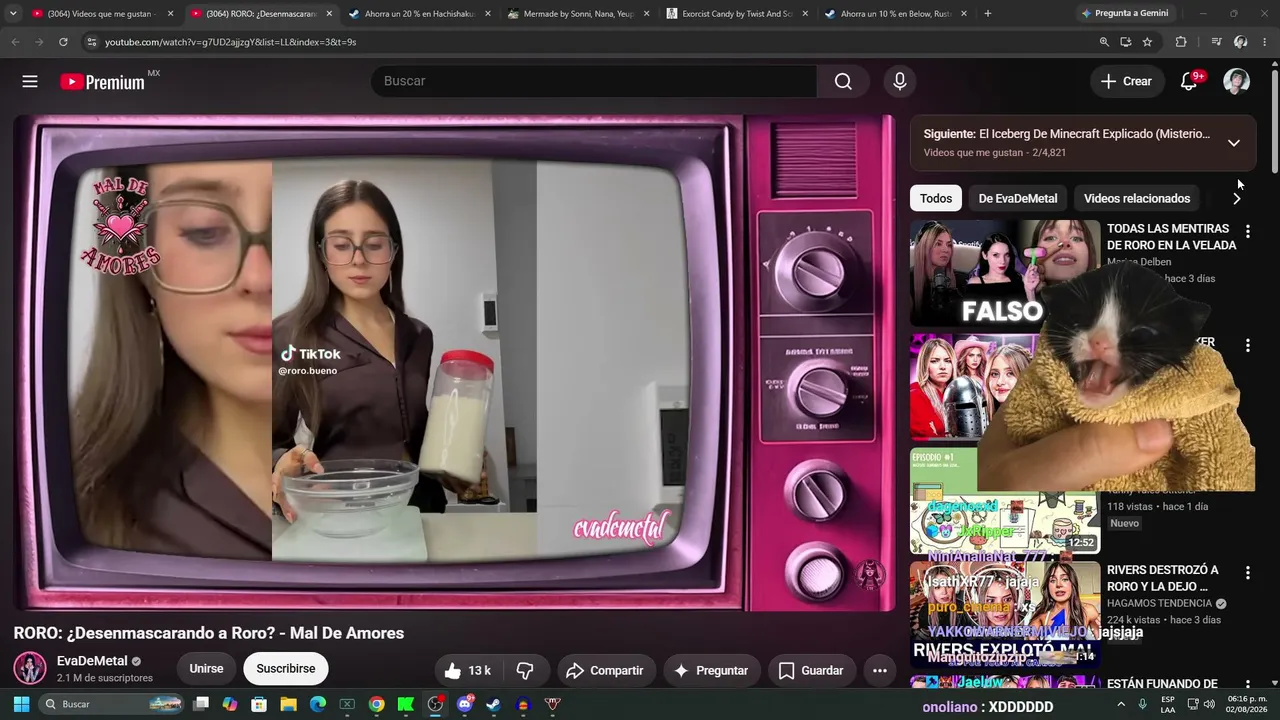Toggle the system volume speaker icon
The image size is (1280, 720).
click(x=1209, y=704)
